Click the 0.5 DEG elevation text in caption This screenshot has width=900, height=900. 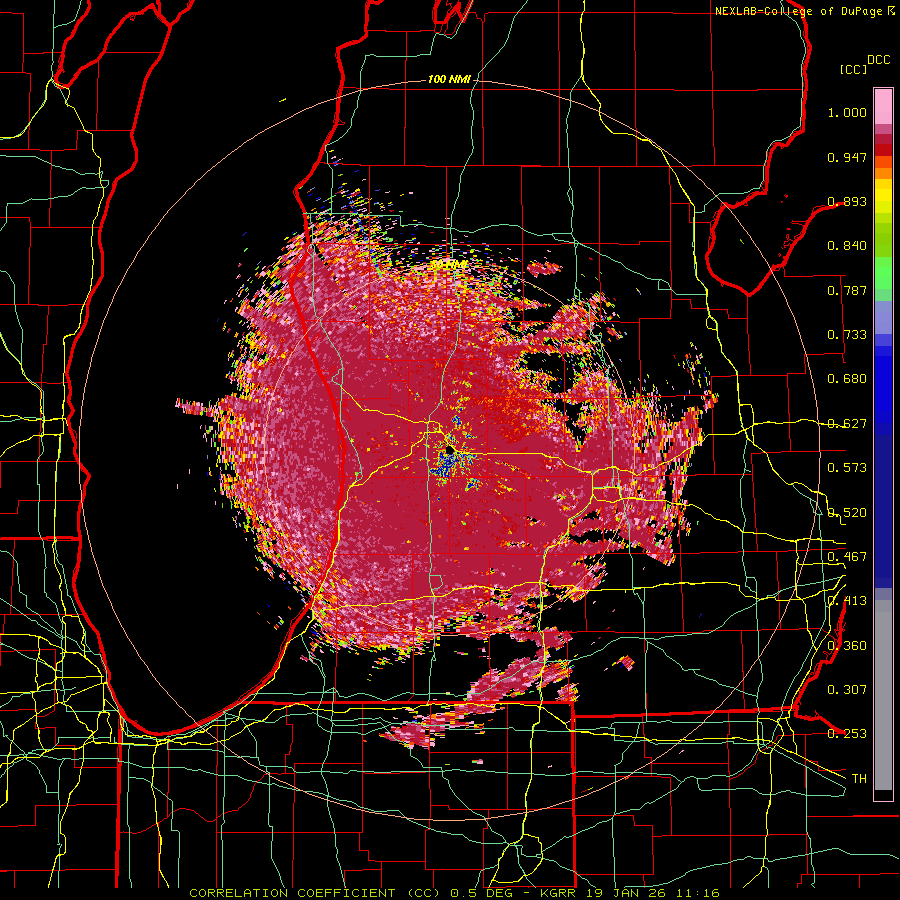(480, 893)
